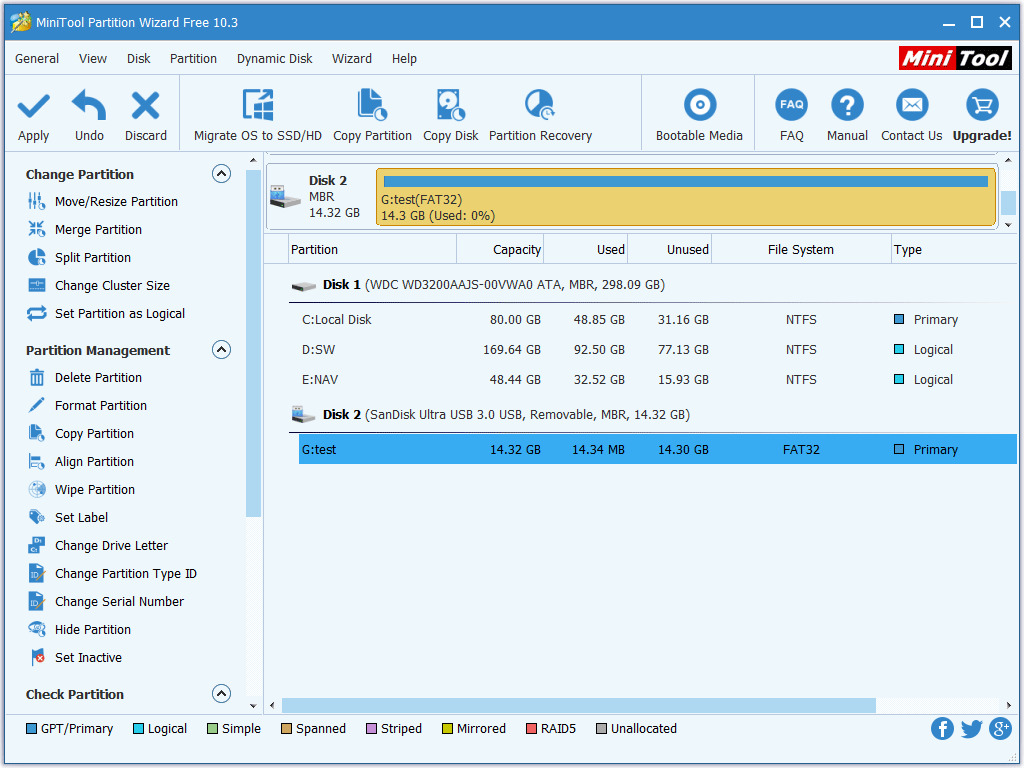Open Migrate OS to SSD/HD wizard

(258, 106)
